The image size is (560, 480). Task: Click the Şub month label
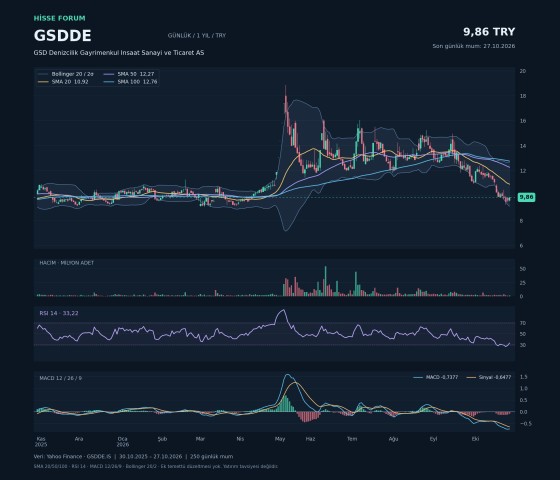click(162, 439)
